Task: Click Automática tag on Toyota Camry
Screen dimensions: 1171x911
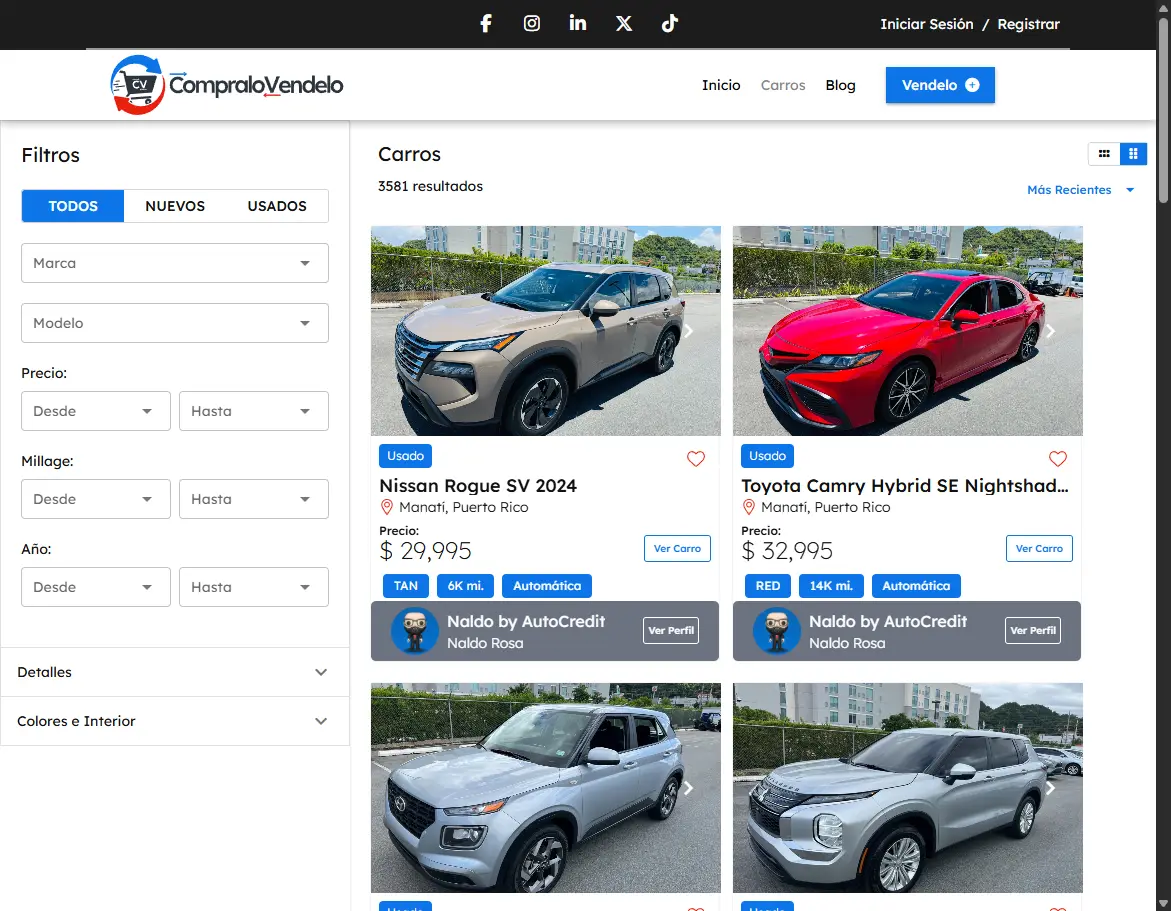Action: tap(916, 586)
